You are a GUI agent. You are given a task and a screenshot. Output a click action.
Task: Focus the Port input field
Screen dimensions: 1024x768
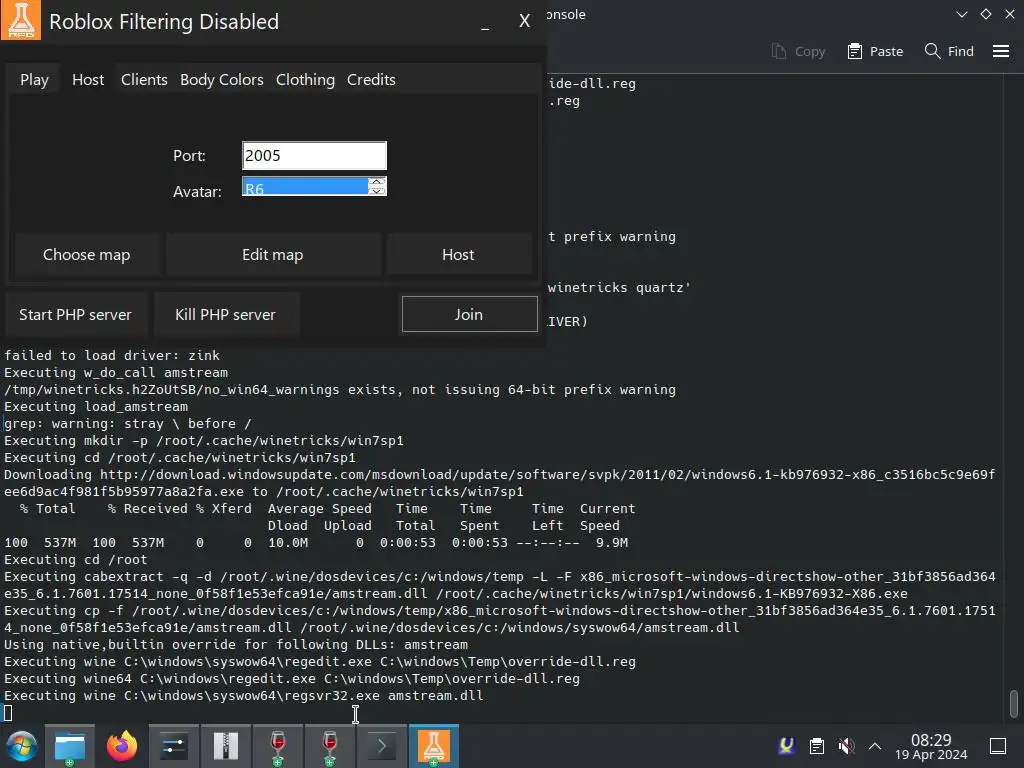[314, 155]
